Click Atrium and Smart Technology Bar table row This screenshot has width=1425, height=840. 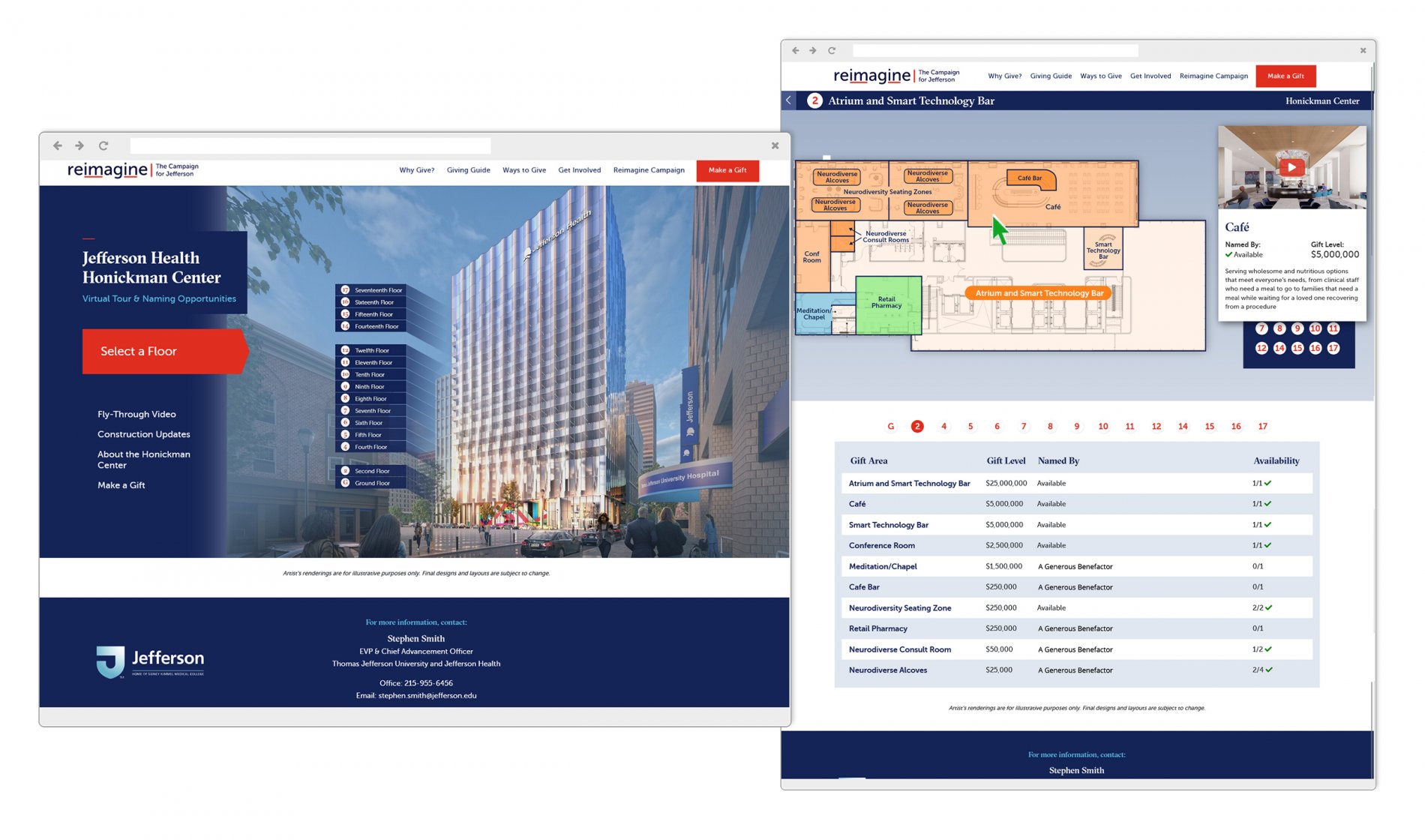pyautogui.click(x=1077, y=483)
